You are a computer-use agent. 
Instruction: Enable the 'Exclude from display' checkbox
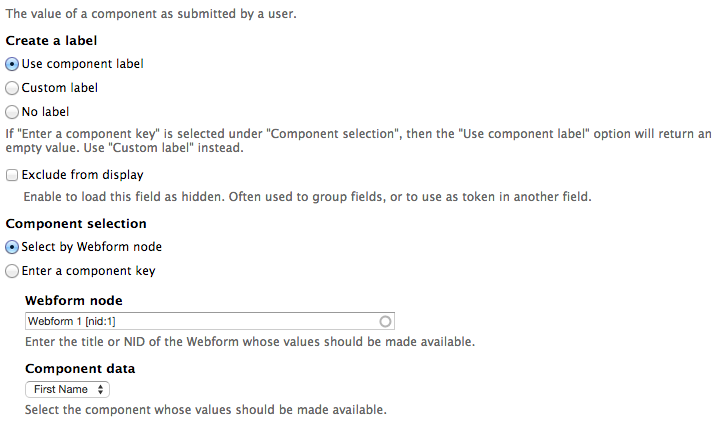13,175
